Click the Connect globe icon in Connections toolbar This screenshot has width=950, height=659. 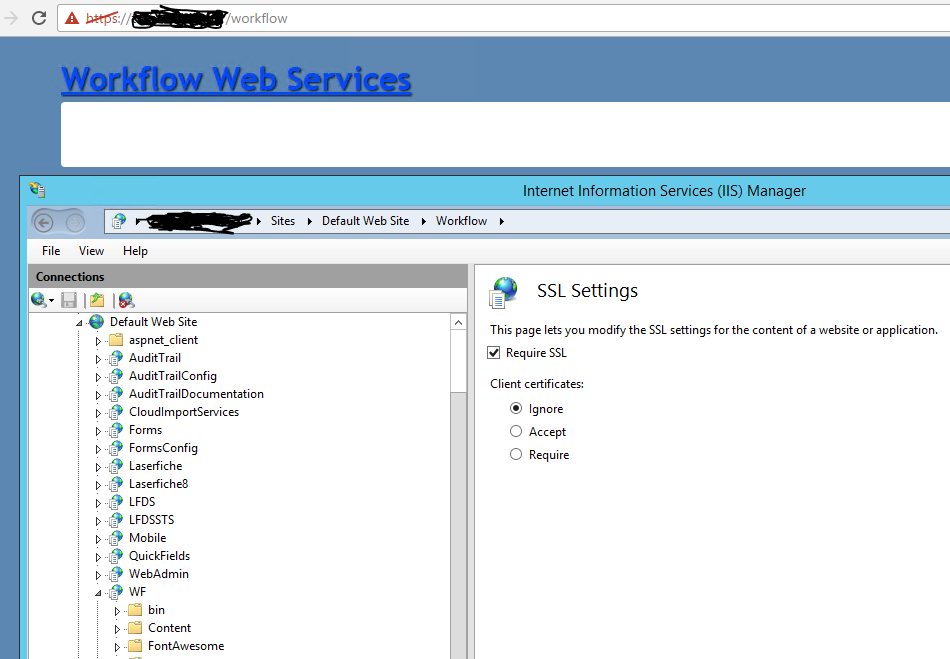tap(39, 300)
